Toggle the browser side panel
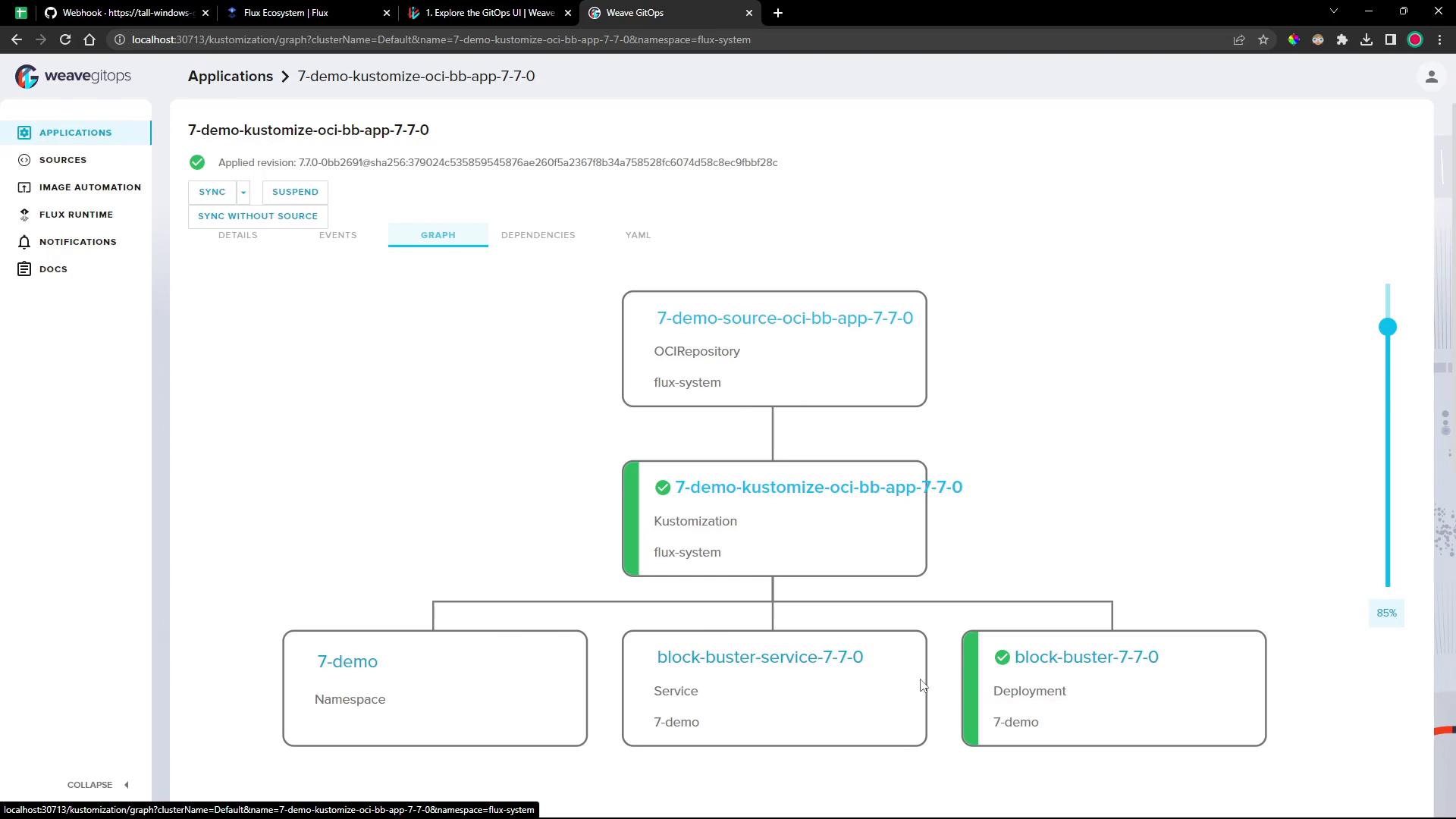Screen dimensions: 1456x819 click(1391, 39)
